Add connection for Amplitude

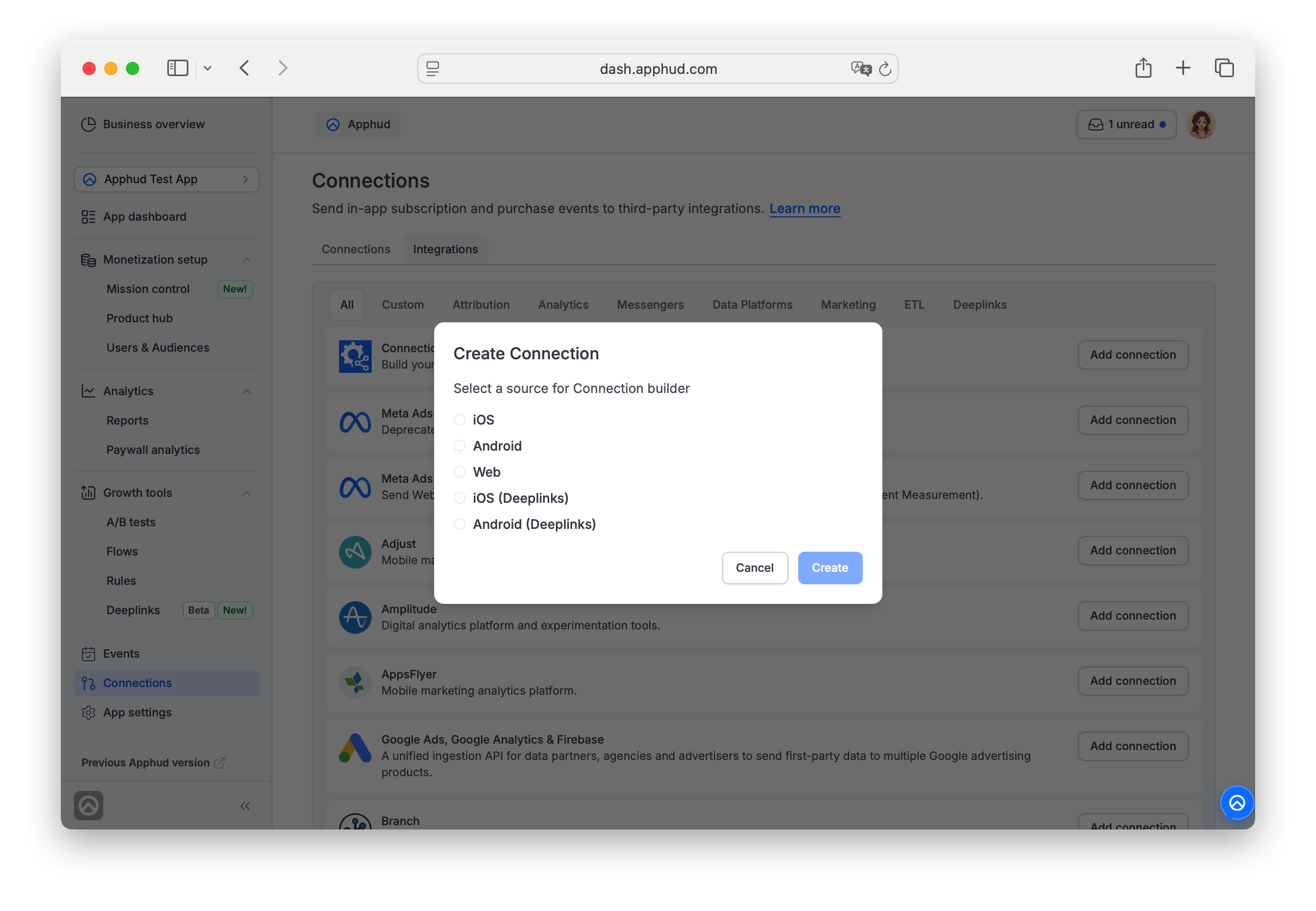1132,615
